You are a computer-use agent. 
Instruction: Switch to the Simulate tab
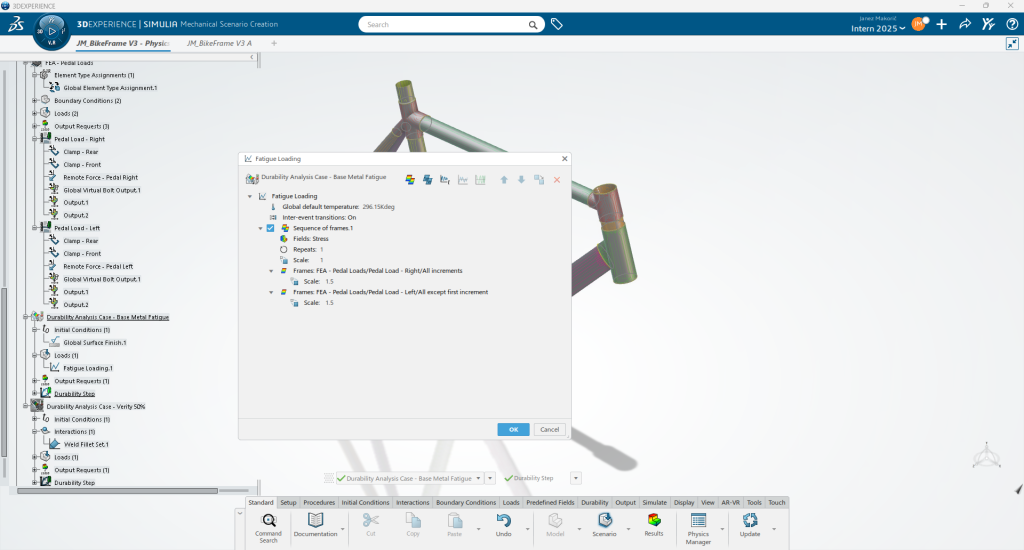(654, 503)
